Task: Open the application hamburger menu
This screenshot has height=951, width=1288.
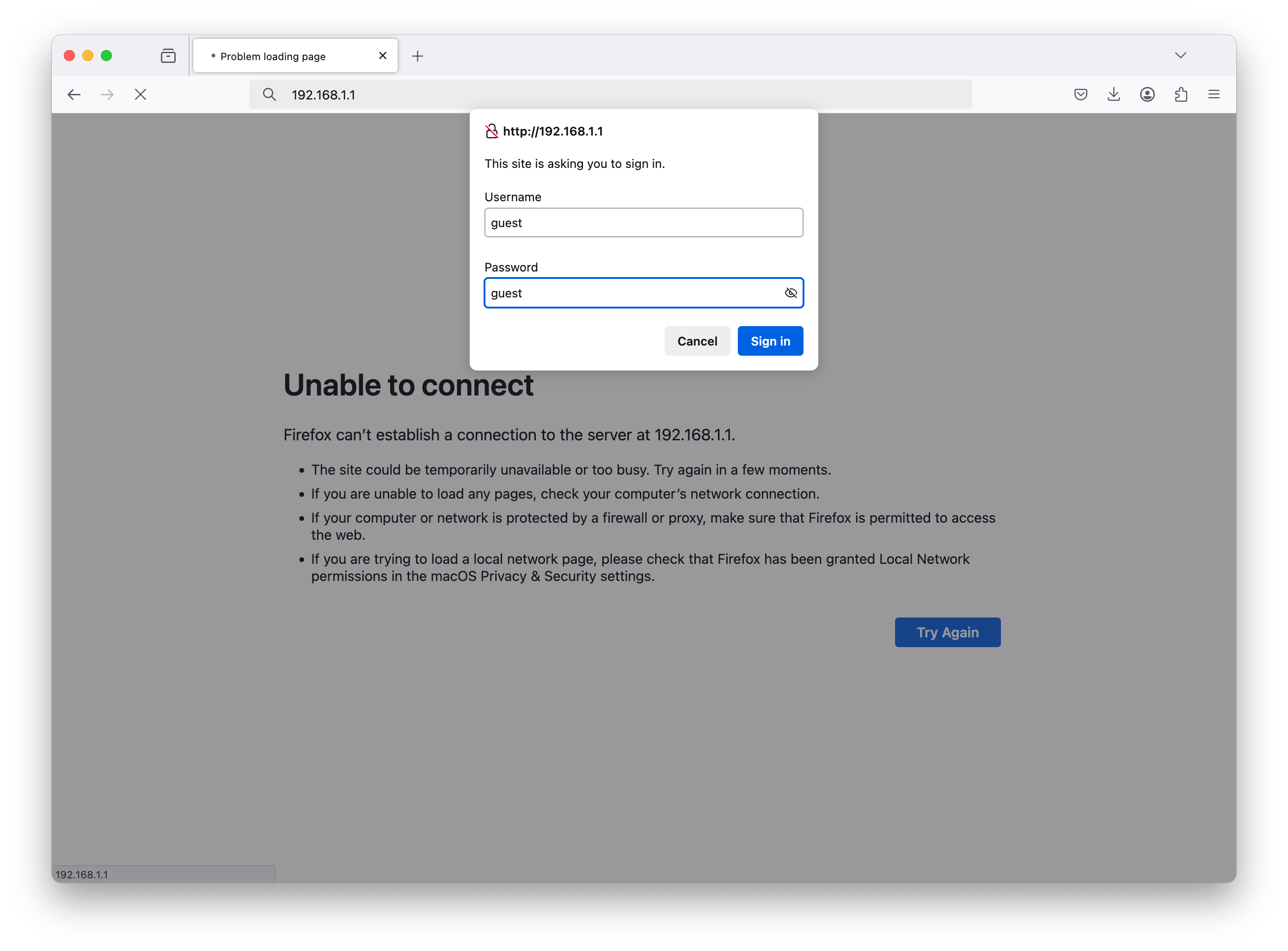Action: (x=1214, y=94)
